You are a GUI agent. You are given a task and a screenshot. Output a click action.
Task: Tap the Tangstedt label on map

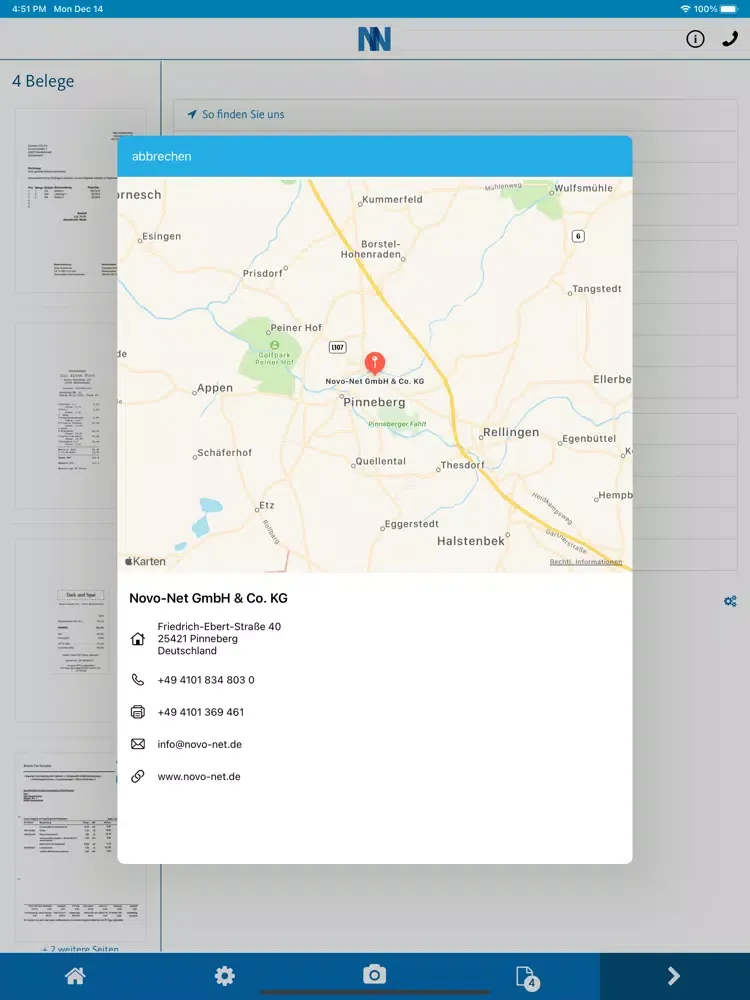pos(596,289)
